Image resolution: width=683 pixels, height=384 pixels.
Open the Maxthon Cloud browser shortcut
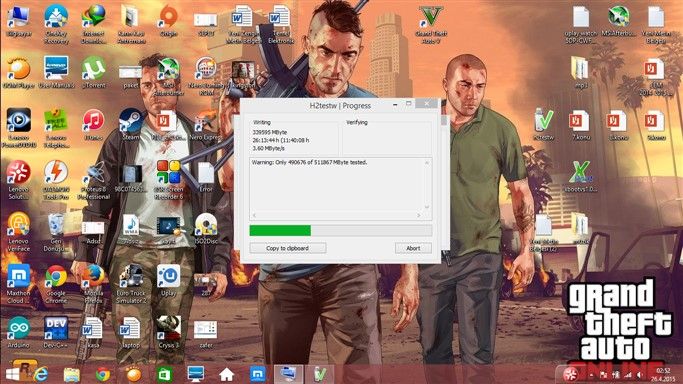(18, 284)
